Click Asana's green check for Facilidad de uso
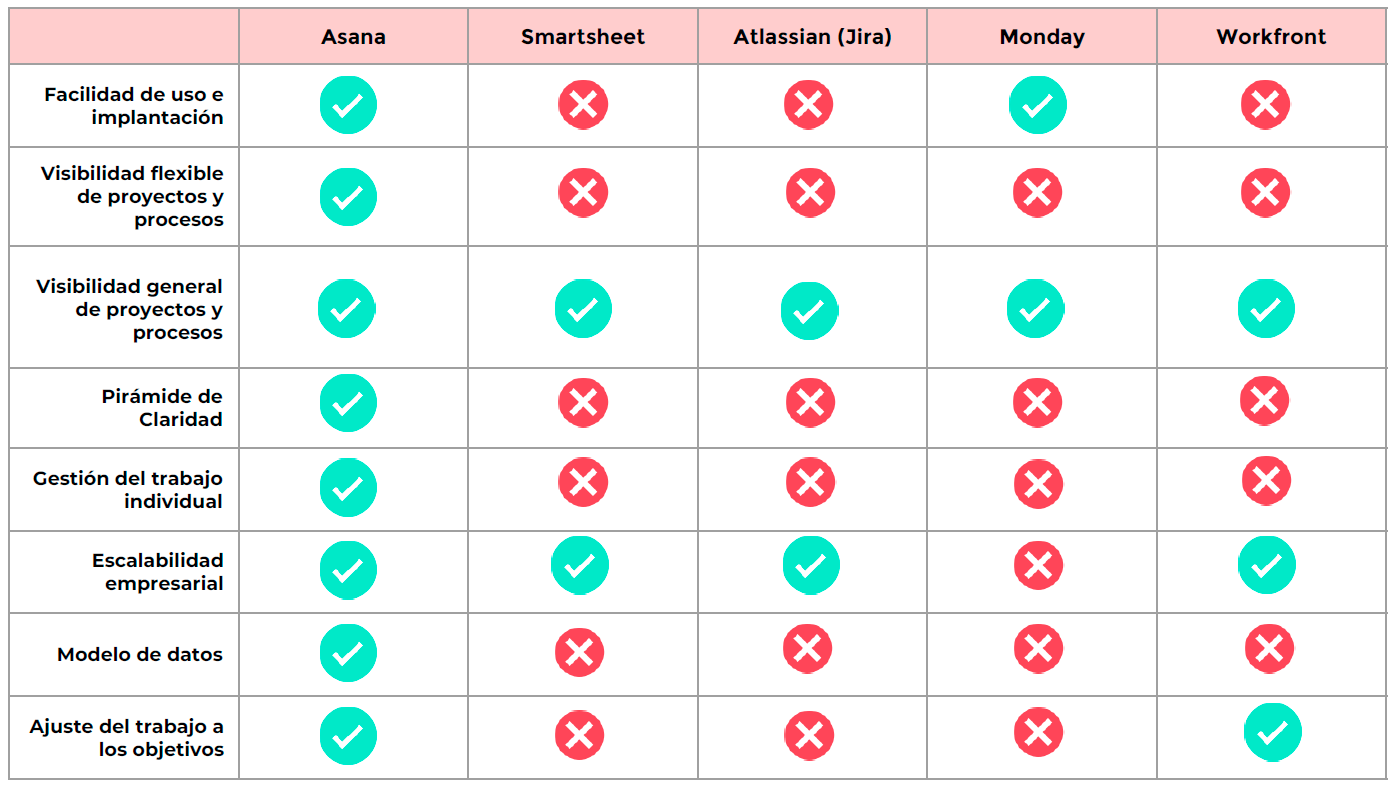1395x788 pixels. 348,105
